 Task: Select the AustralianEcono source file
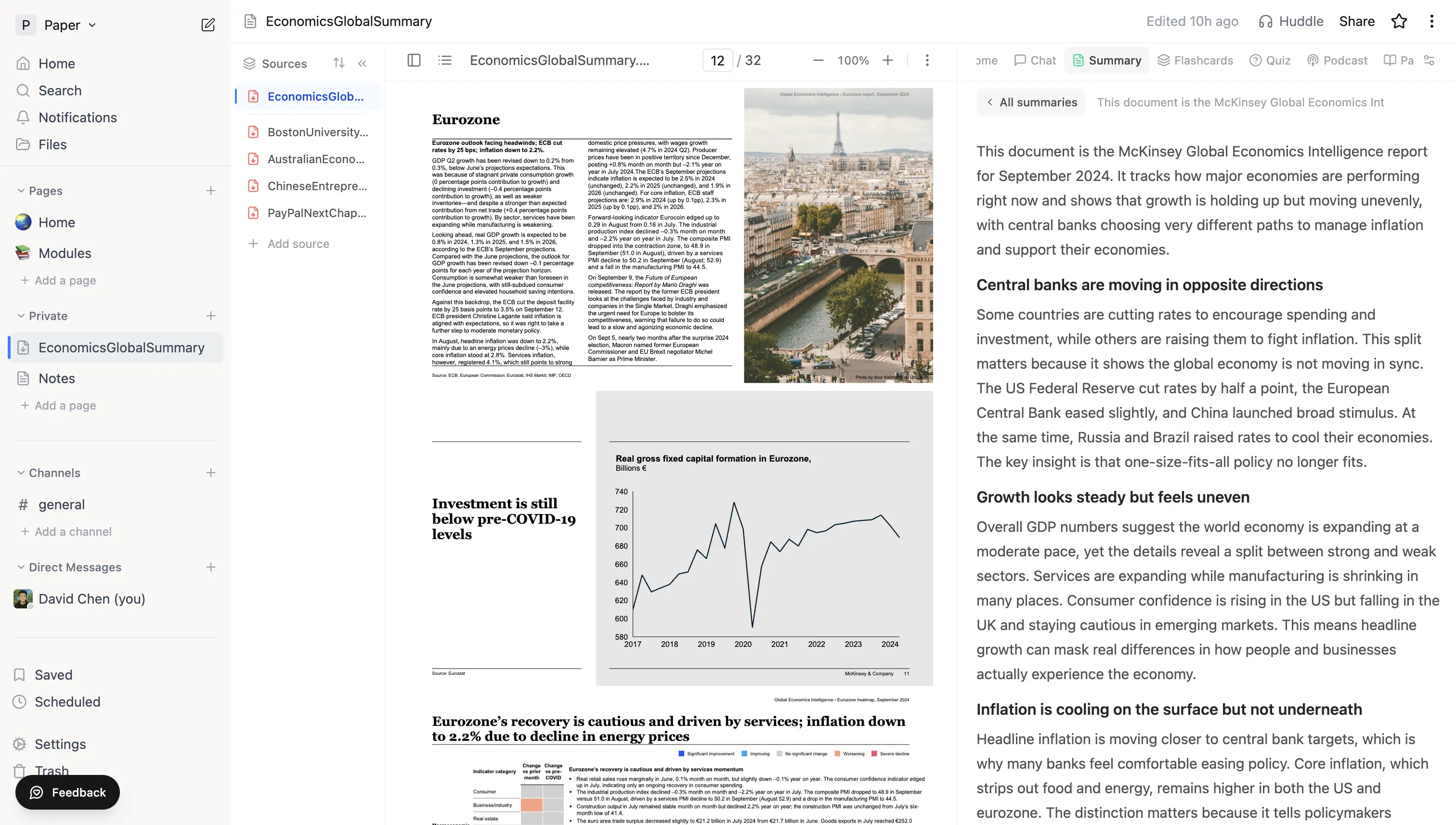pos(308,159)
